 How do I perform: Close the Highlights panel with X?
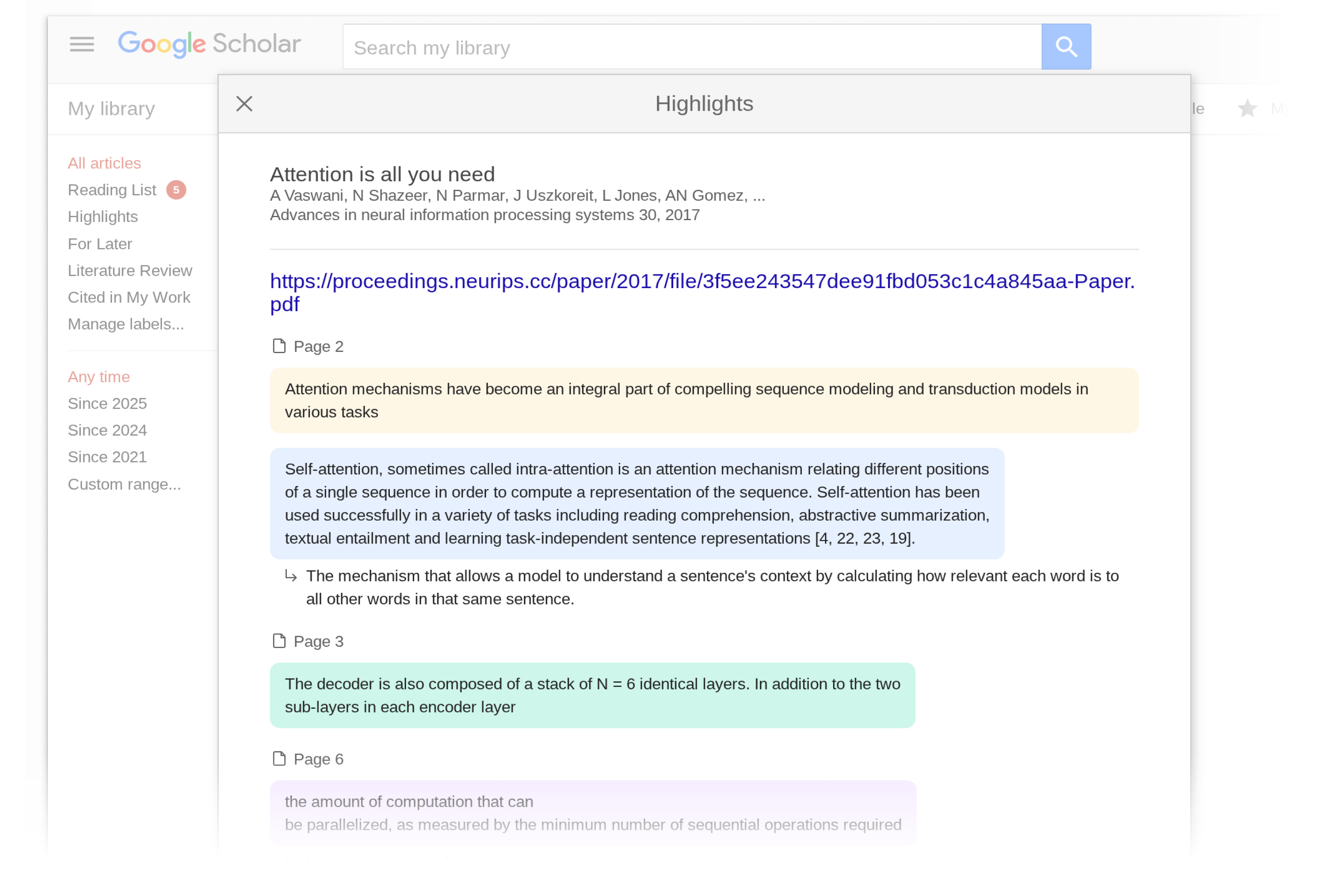click(244, 103)
